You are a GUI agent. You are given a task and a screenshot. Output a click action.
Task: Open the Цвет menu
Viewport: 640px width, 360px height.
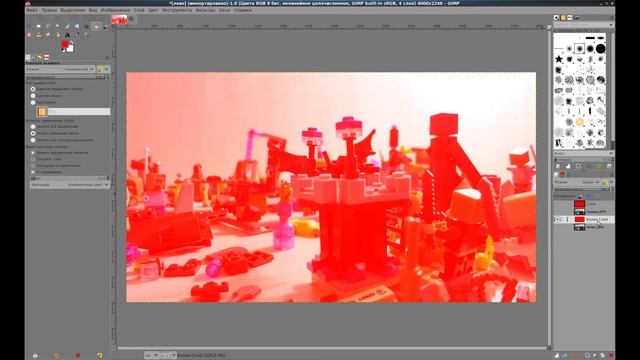tap(153, 10)
